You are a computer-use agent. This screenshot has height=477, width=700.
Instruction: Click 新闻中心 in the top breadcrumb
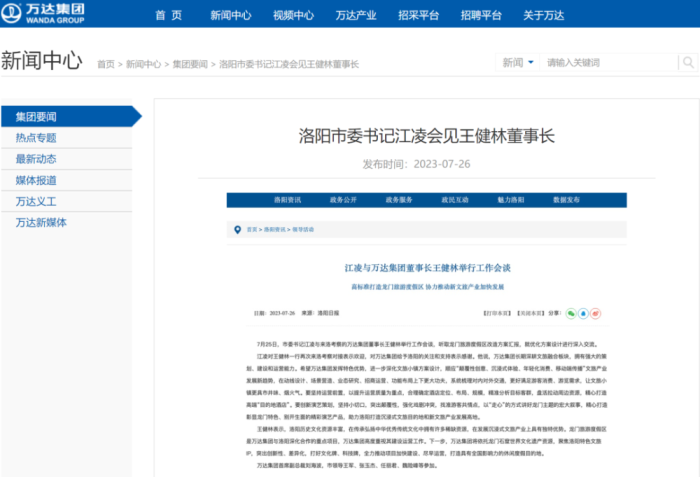click(143, 64)
